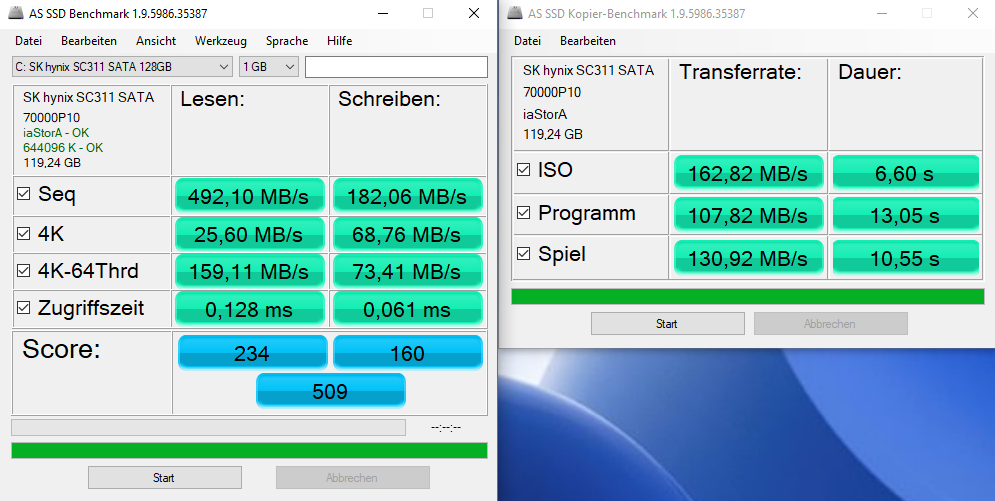Expand the 1 GB test size dropdown
The image size is (995, 501).
tap(269, 67)
